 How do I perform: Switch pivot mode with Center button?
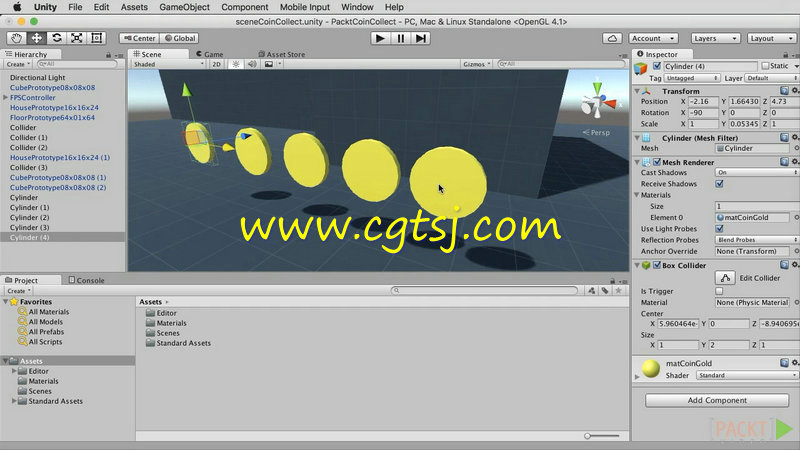139,38
